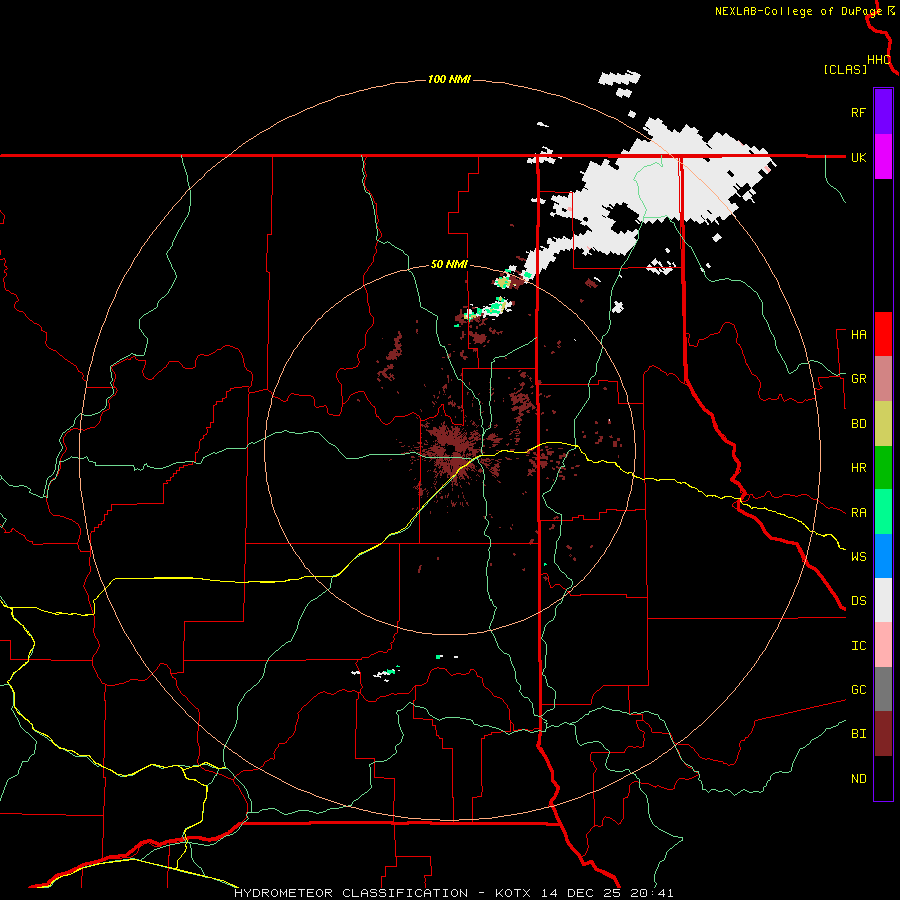The width and height of the screenshot is (900, 900).
Task: Click the WS legend label
Action: 858,557
